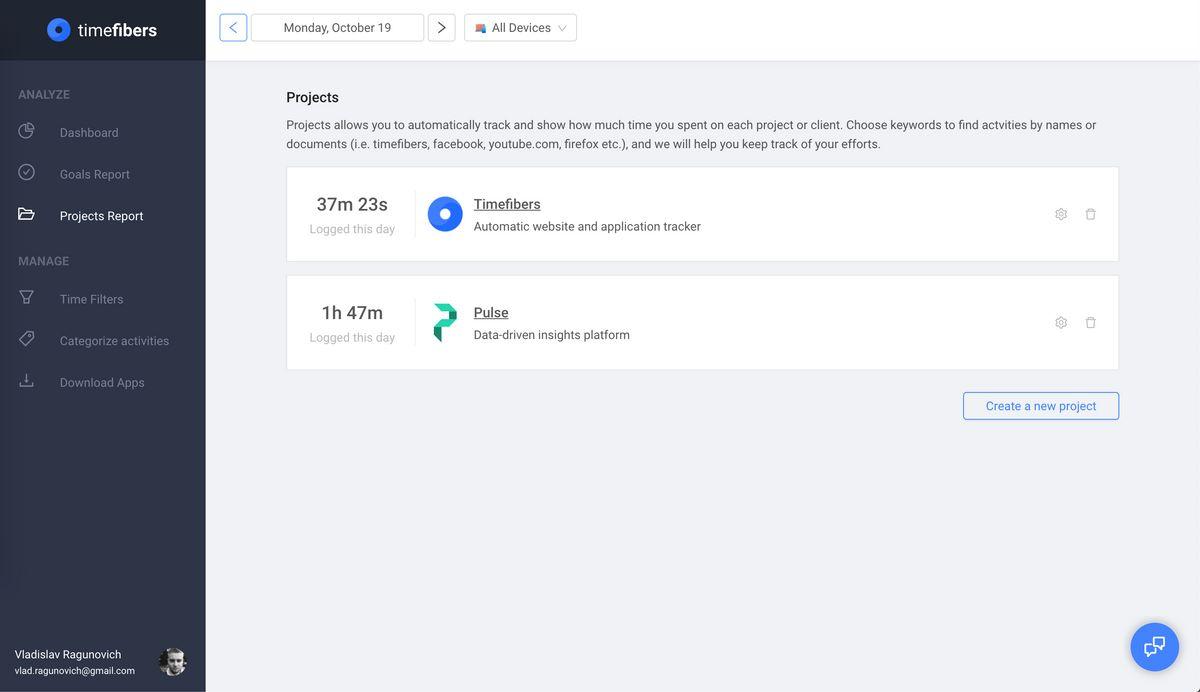Click the user name Vladislav Ragunovich
Viewport: 1200px width, 692px height.
[x=68, y=655]
